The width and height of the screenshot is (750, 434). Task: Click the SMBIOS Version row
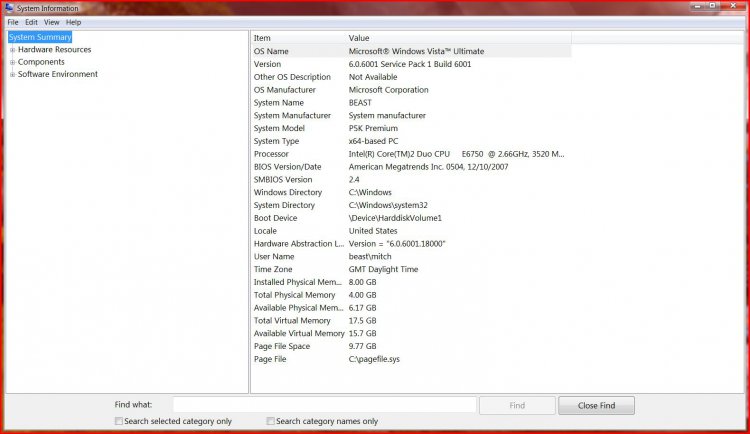tap(411, 179)
